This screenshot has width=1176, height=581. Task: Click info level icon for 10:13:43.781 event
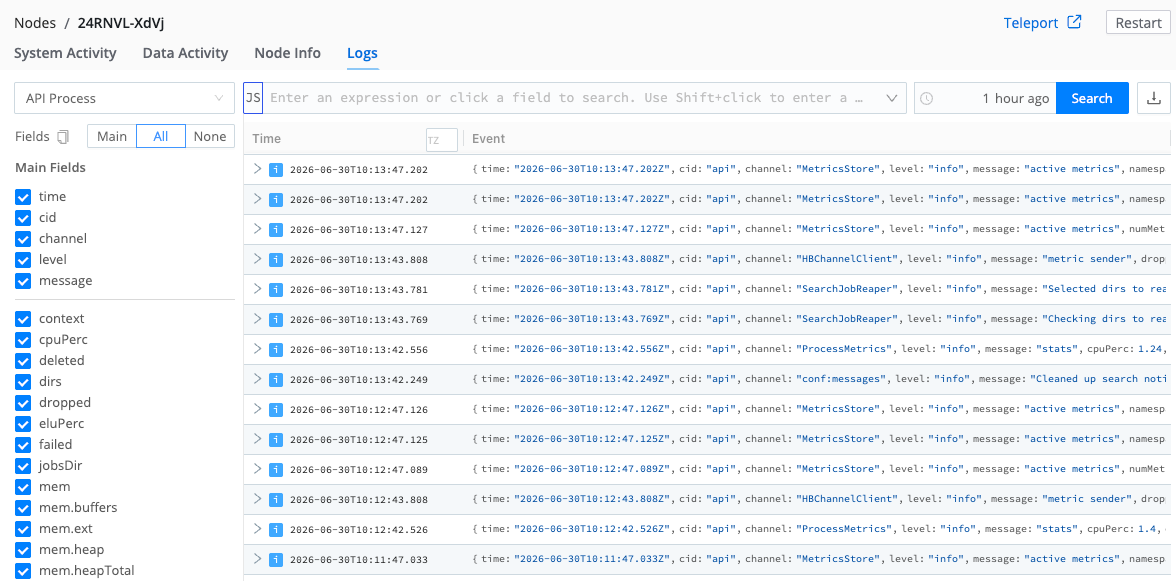click(x=275, y=289)
